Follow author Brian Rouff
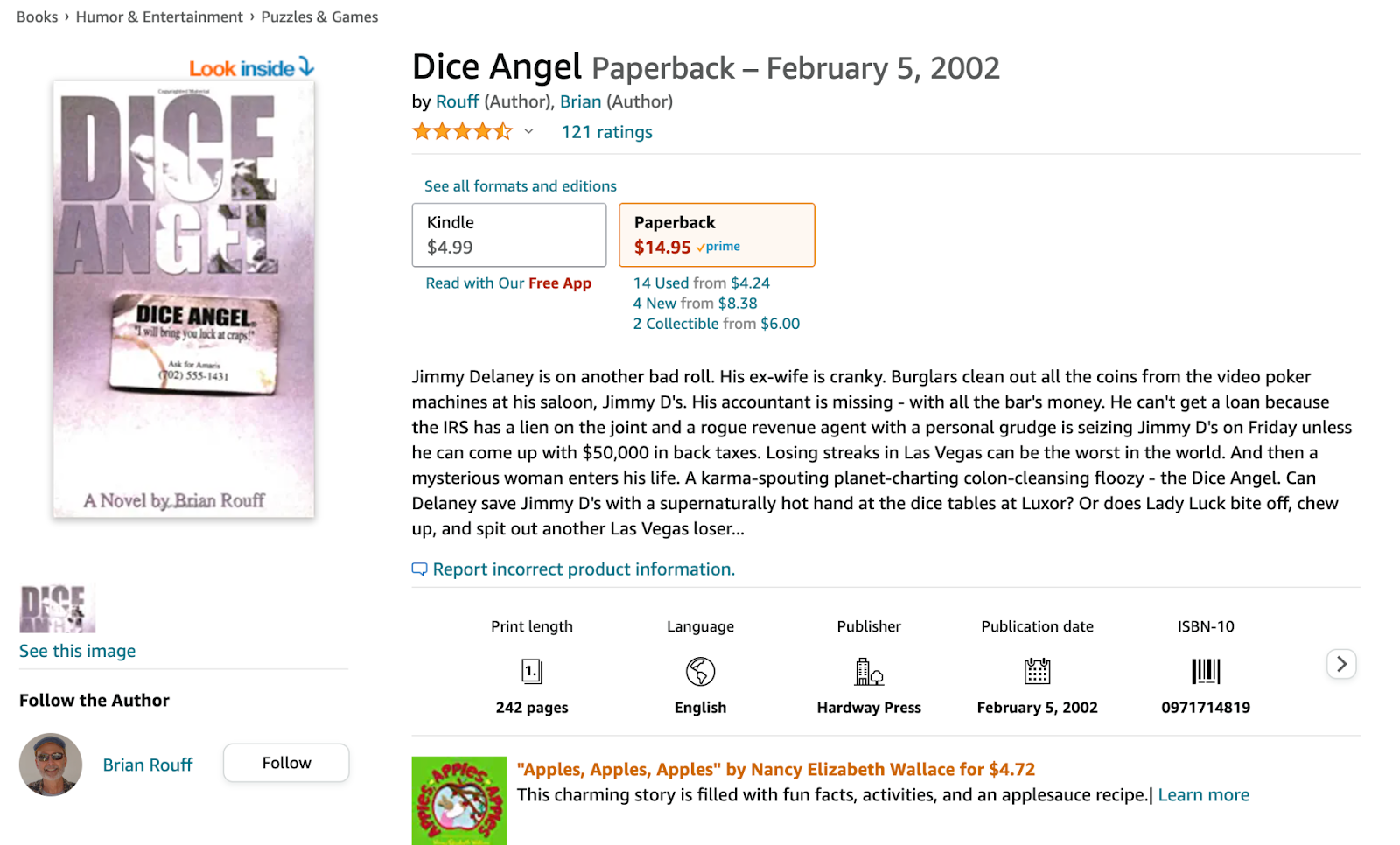Image resolution: width=1400 pixels, height=845 pixels. coord(286,763)
